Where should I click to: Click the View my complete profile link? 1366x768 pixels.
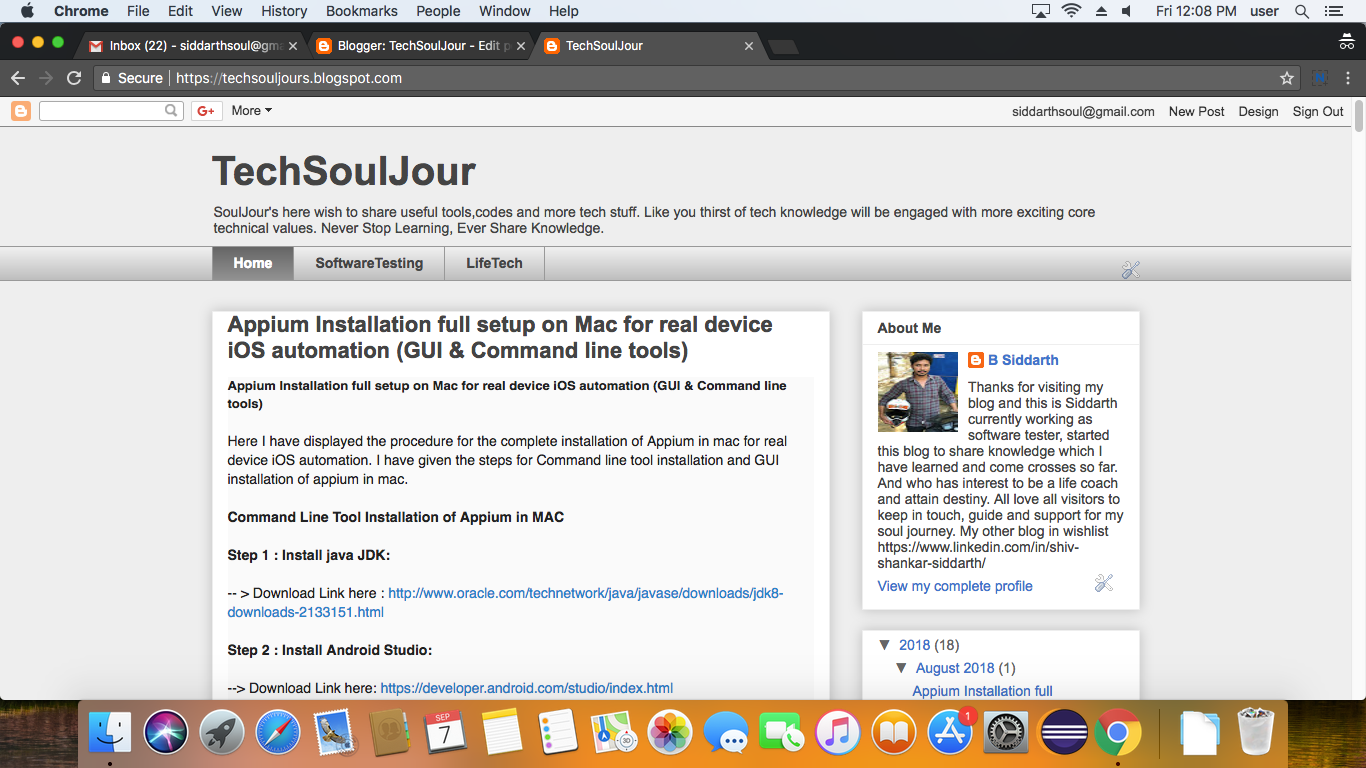[955, 586]
